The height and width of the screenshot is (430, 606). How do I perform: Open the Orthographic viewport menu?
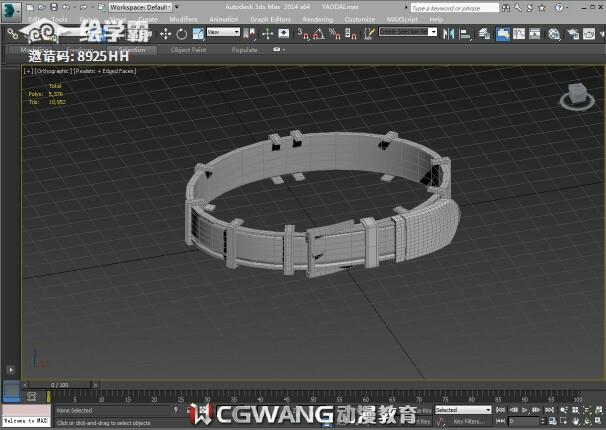[x=53, y=71]
